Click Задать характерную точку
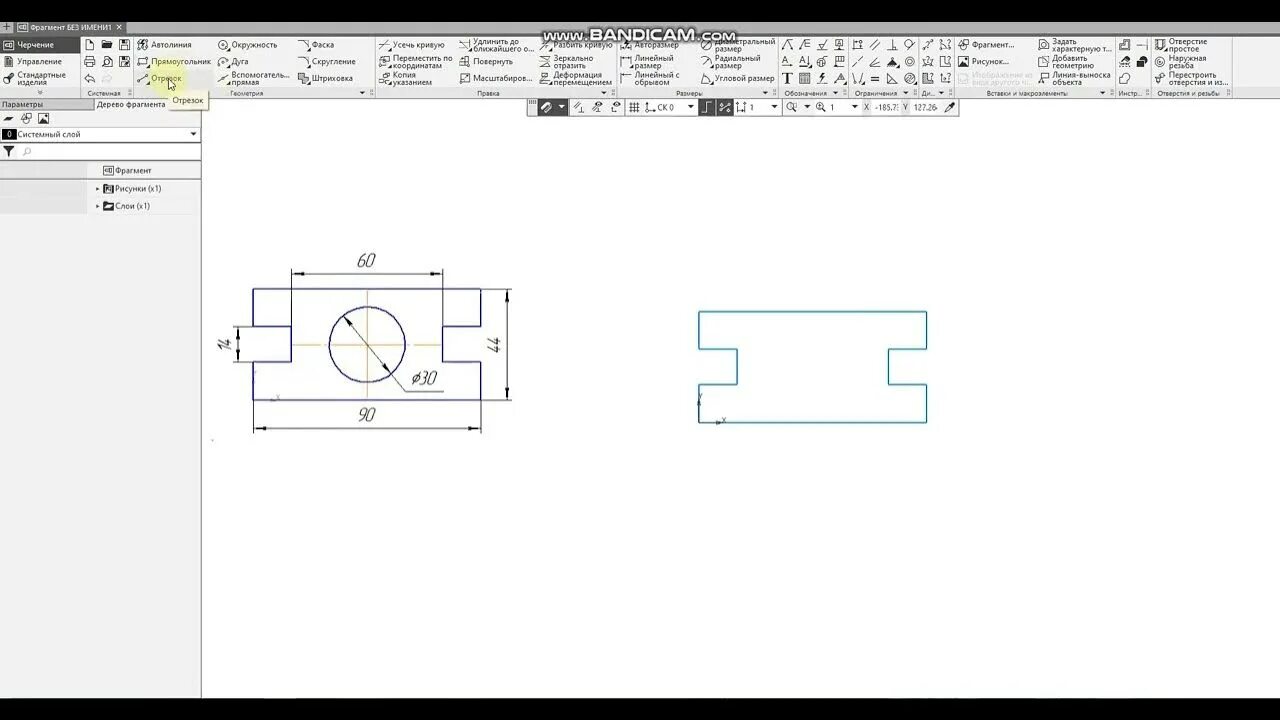The height and width of the screenshot is (720, 1280). click(x=1075, y=45)
